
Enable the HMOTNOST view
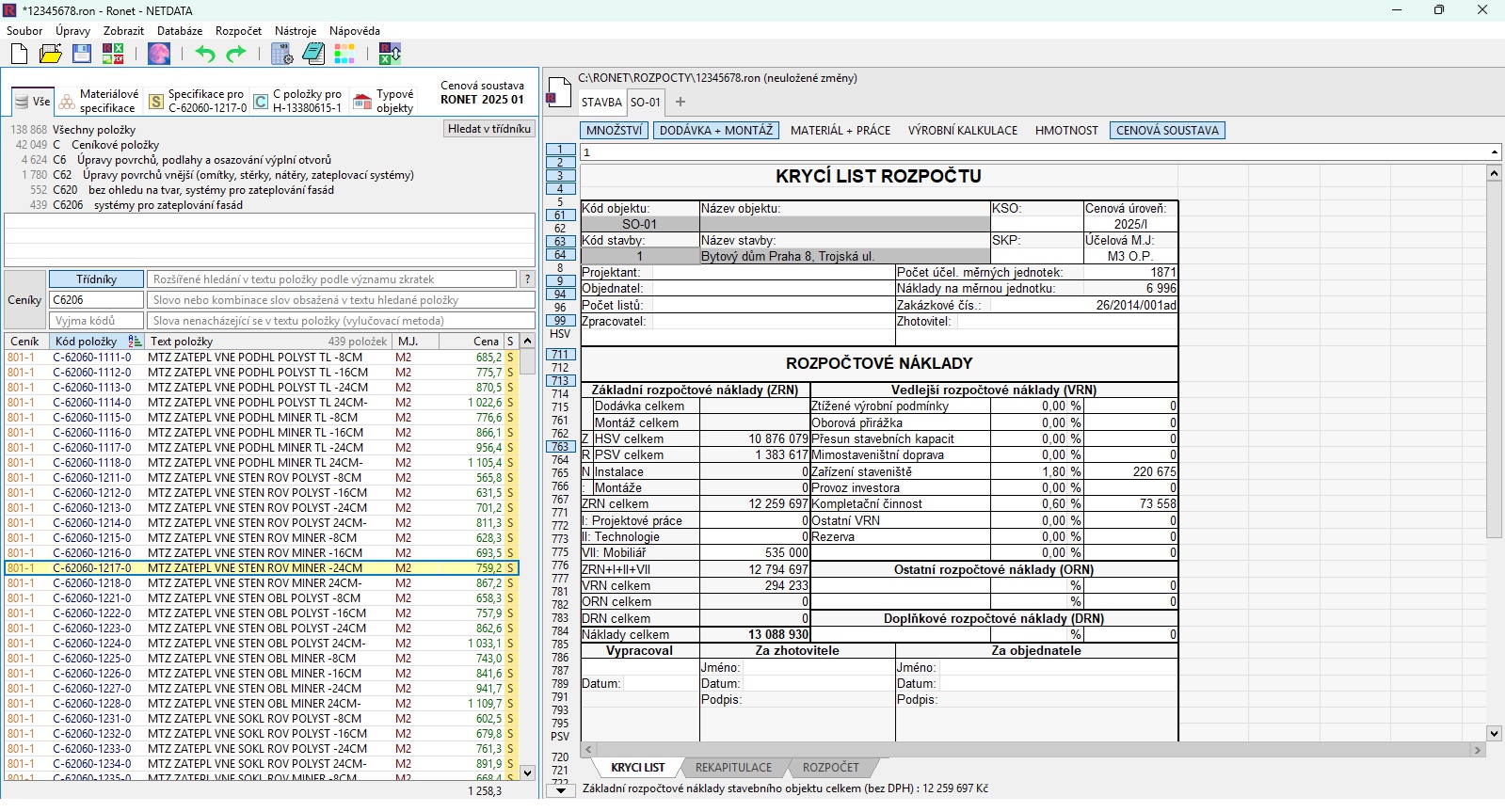(x=1066, y=131)
